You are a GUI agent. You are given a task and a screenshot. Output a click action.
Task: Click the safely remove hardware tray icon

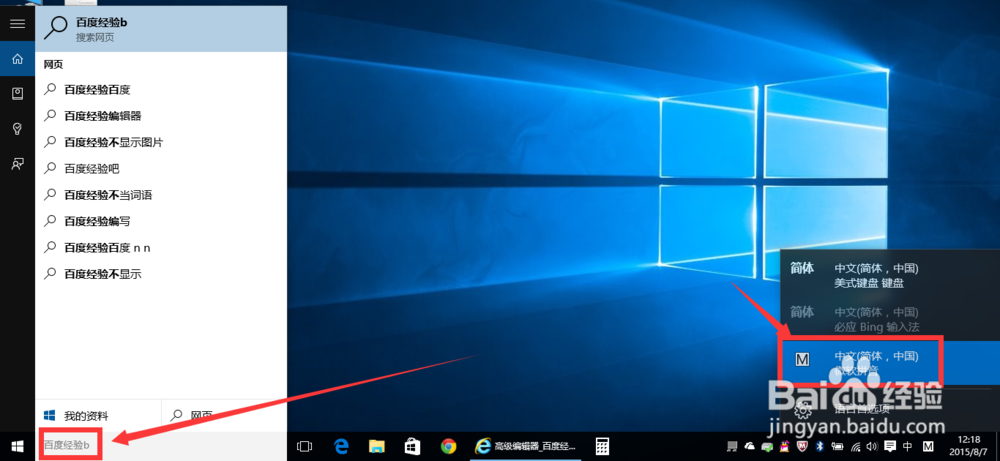[x=767, y=447]
